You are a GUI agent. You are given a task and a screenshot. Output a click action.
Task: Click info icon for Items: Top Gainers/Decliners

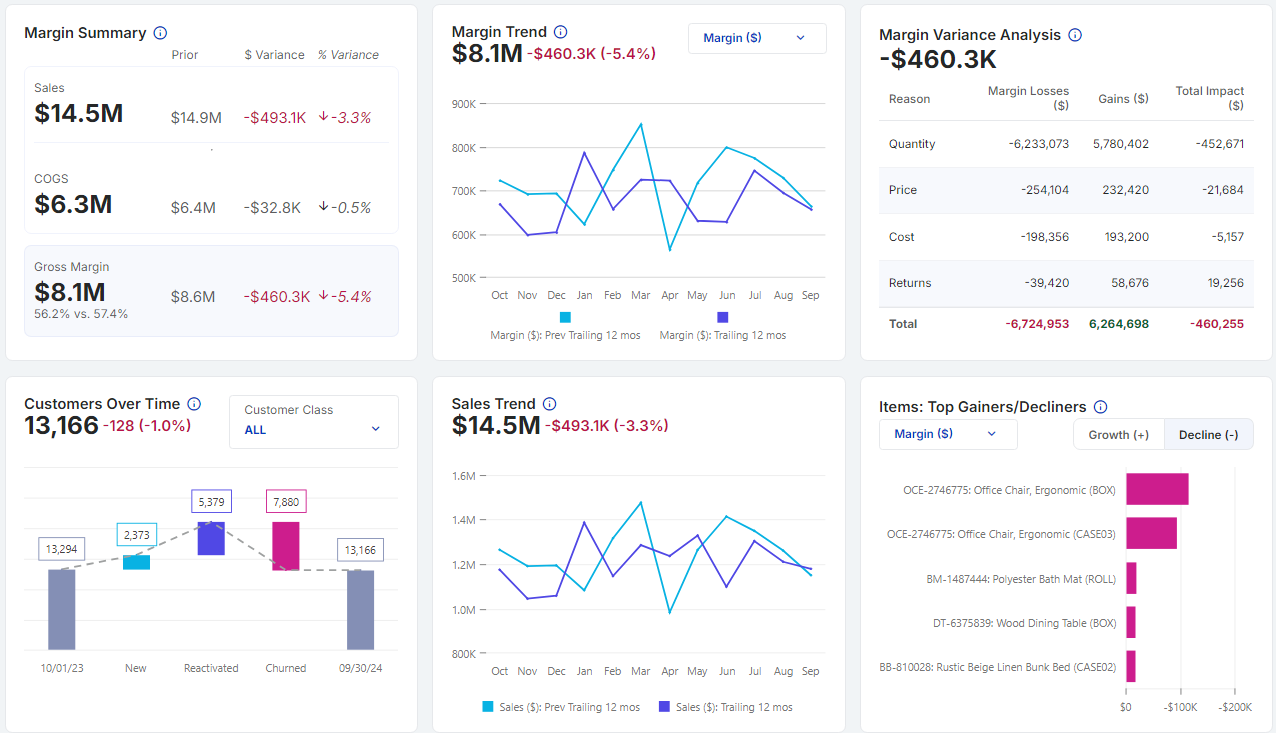[1100, 407]
